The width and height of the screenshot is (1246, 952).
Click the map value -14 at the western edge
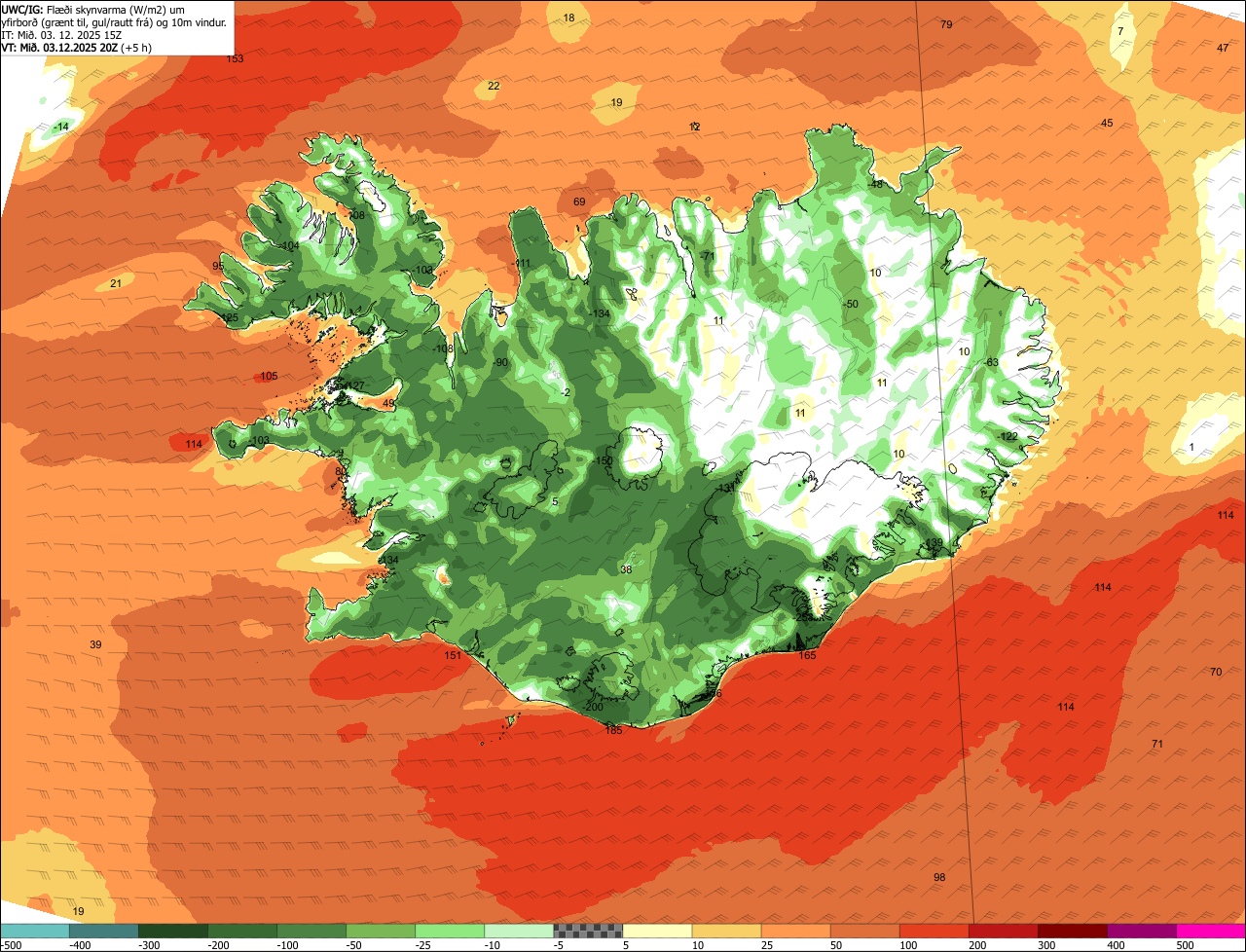pyautogui.click(x=61, y=127)
